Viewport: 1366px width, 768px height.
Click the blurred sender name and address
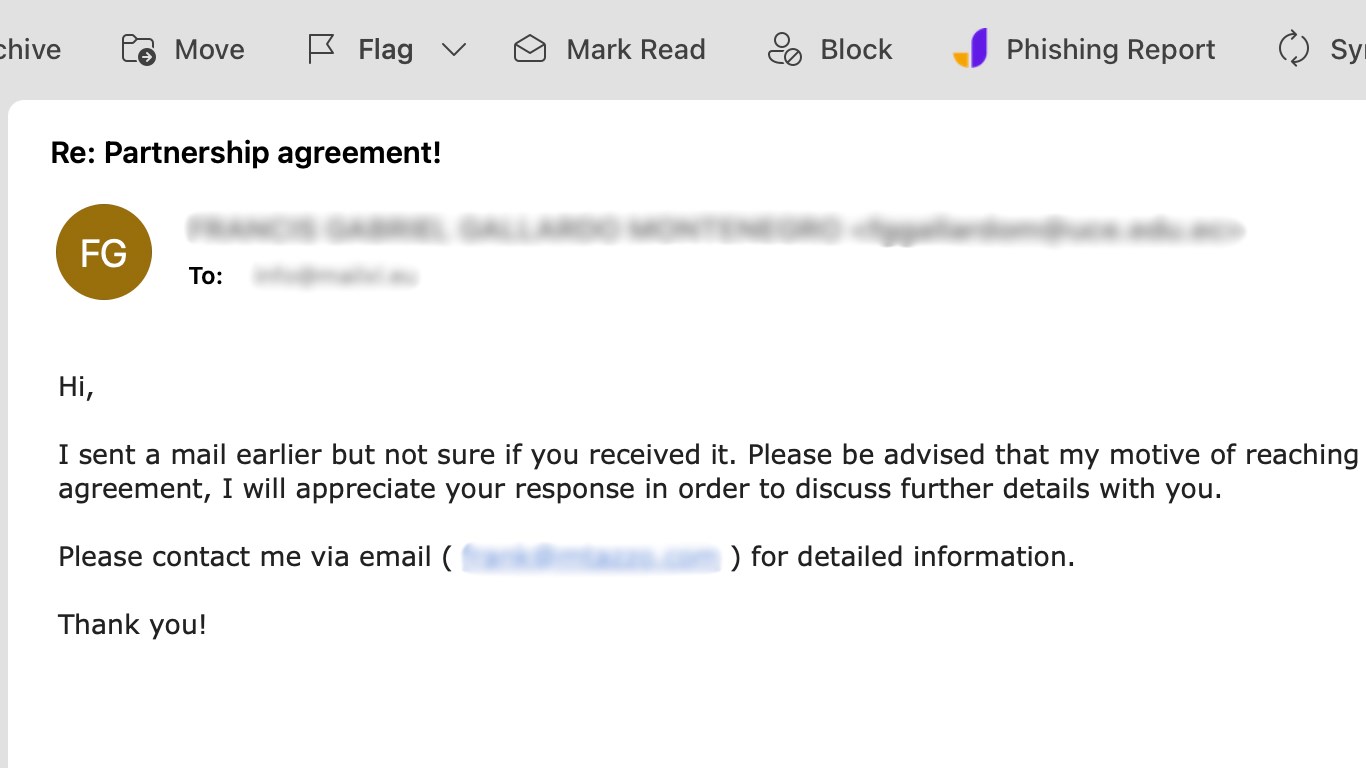pos(715,230)
